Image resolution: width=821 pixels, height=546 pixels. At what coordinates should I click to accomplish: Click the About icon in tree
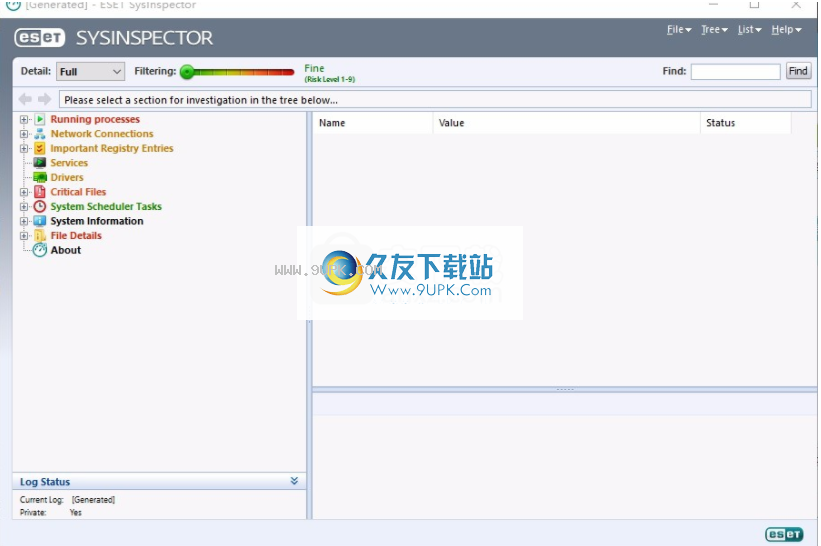pos(40,250)
